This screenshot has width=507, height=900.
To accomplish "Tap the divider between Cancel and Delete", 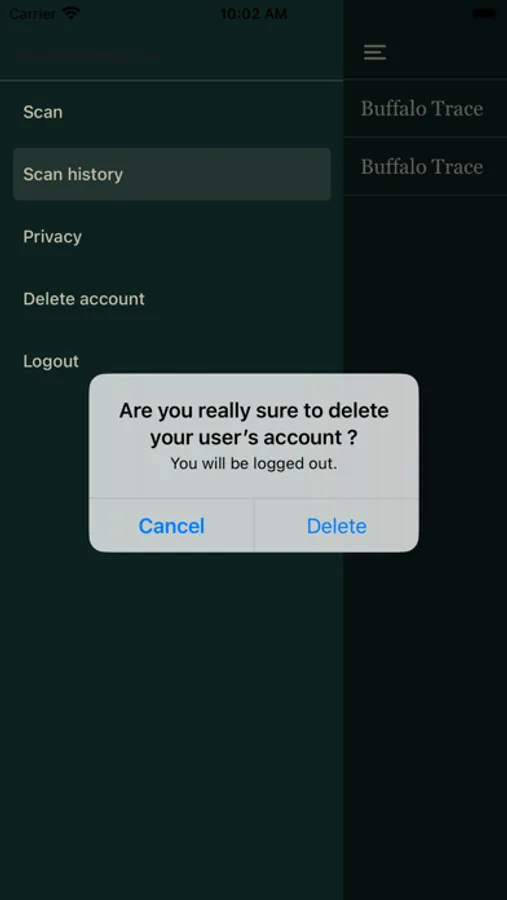I will pos(254,525).
